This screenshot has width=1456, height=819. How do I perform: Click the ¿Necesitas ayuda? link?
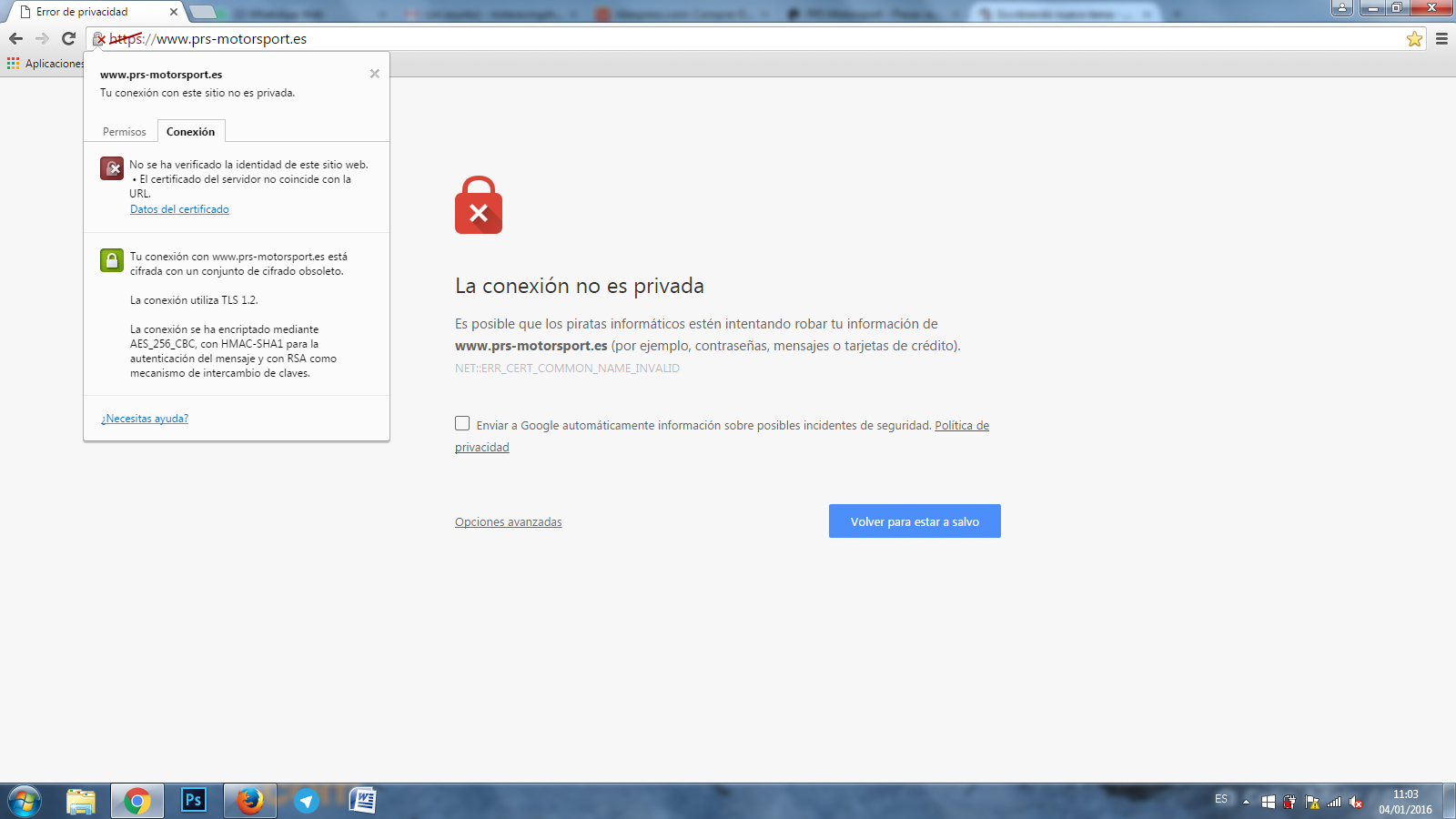point(145,419)
